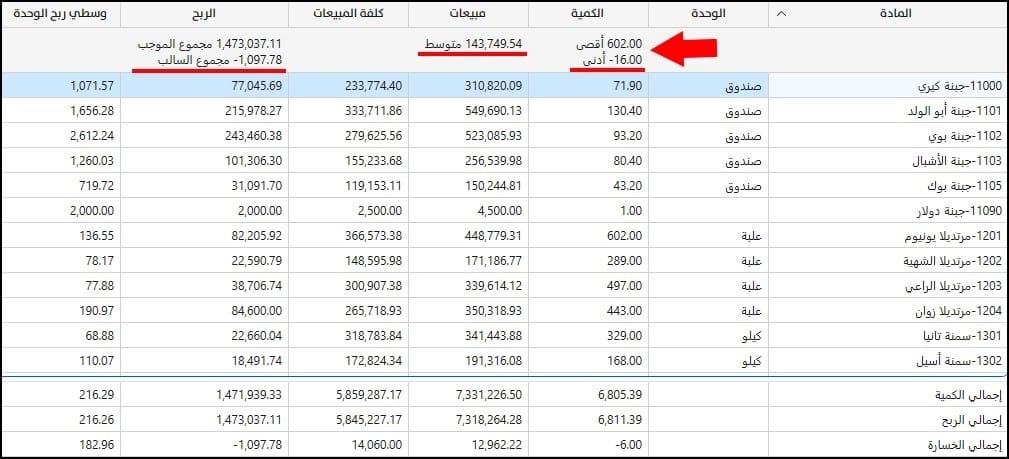Image resolution: width=1009 pixels, height=459 pixels.
Task: Click unit profit average 2,612.24
Action: pyautogui.click(x=93, y=136)
